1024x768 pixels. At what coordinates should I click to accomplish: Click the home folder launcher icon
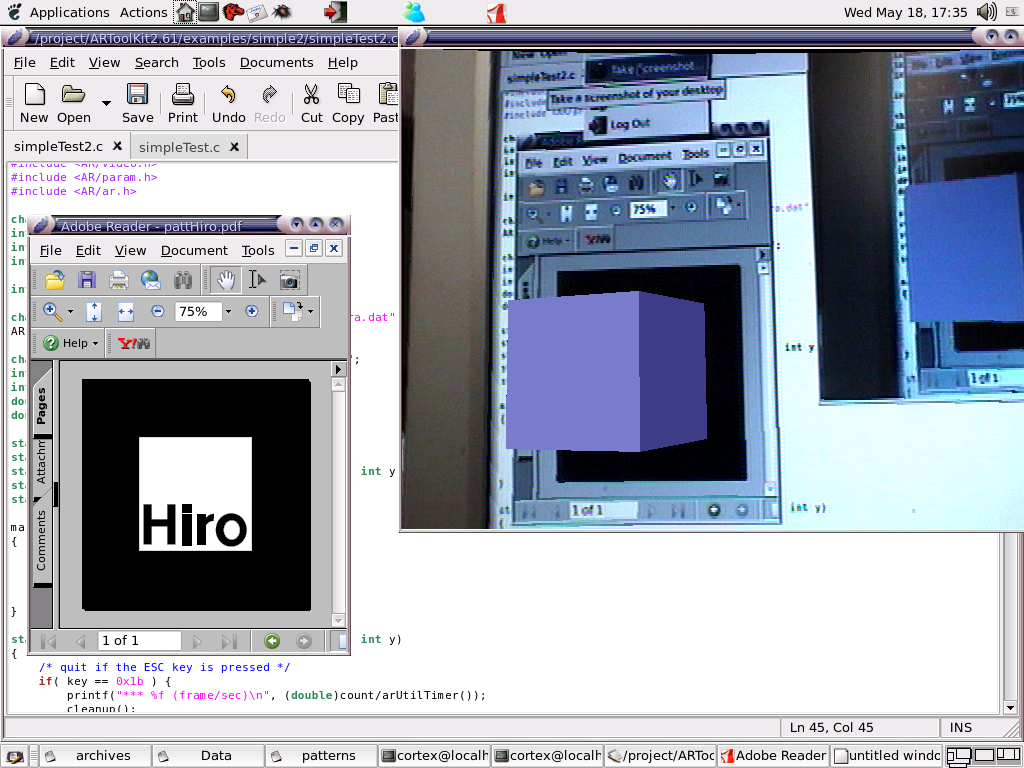186,12
